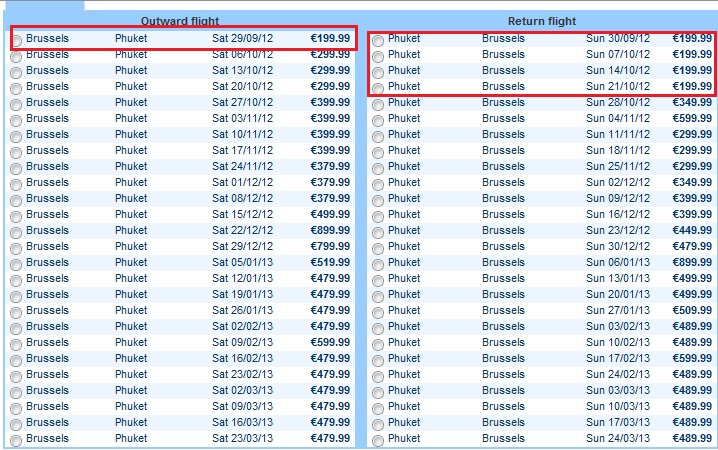Select outward flight Sat 24/11/12 radio button
Image resolution: width=718 pixels, height=450 pixels.
pyautogui.click(x=16, y=169)
